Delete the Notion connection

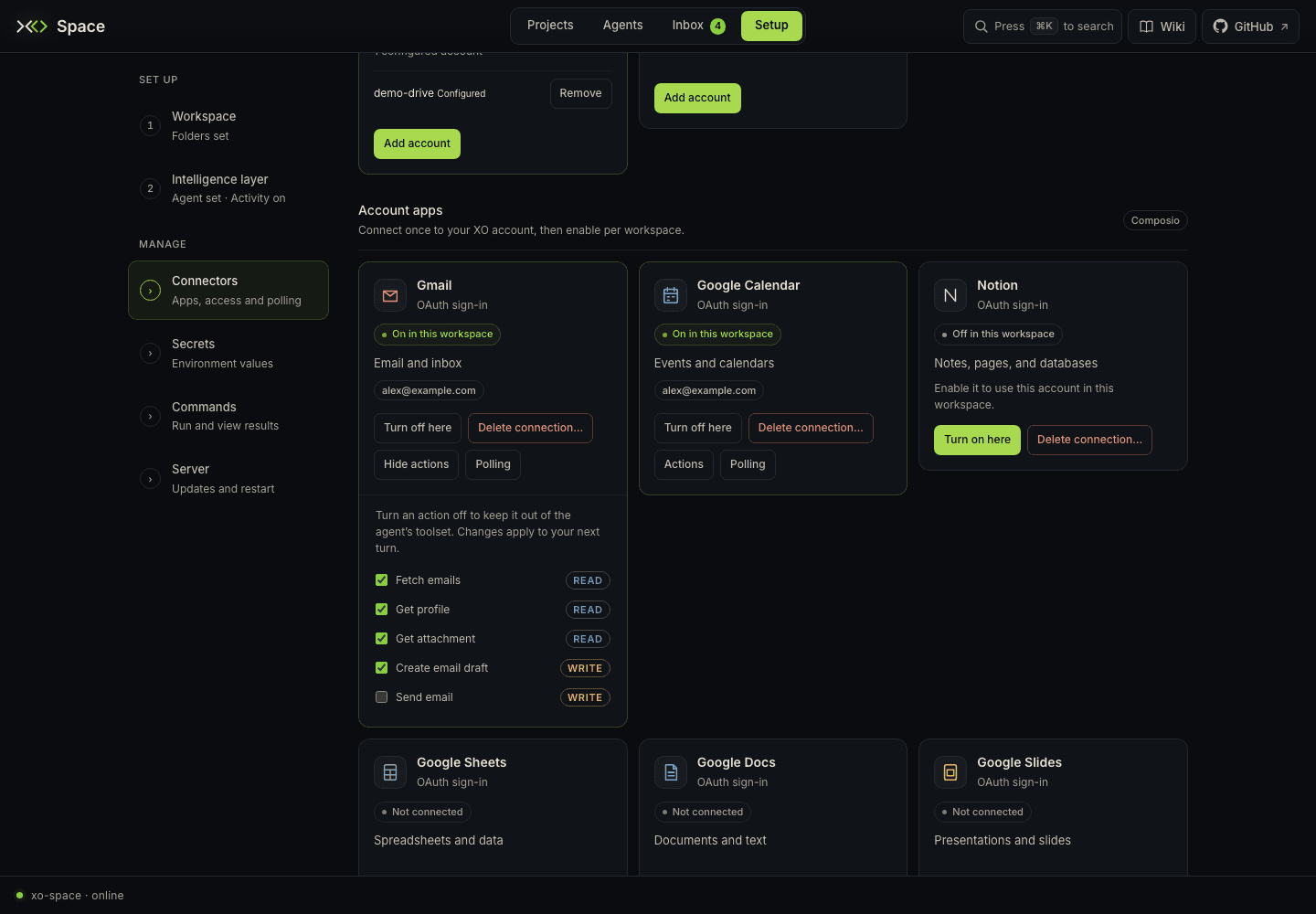(x=1089, y=440)
